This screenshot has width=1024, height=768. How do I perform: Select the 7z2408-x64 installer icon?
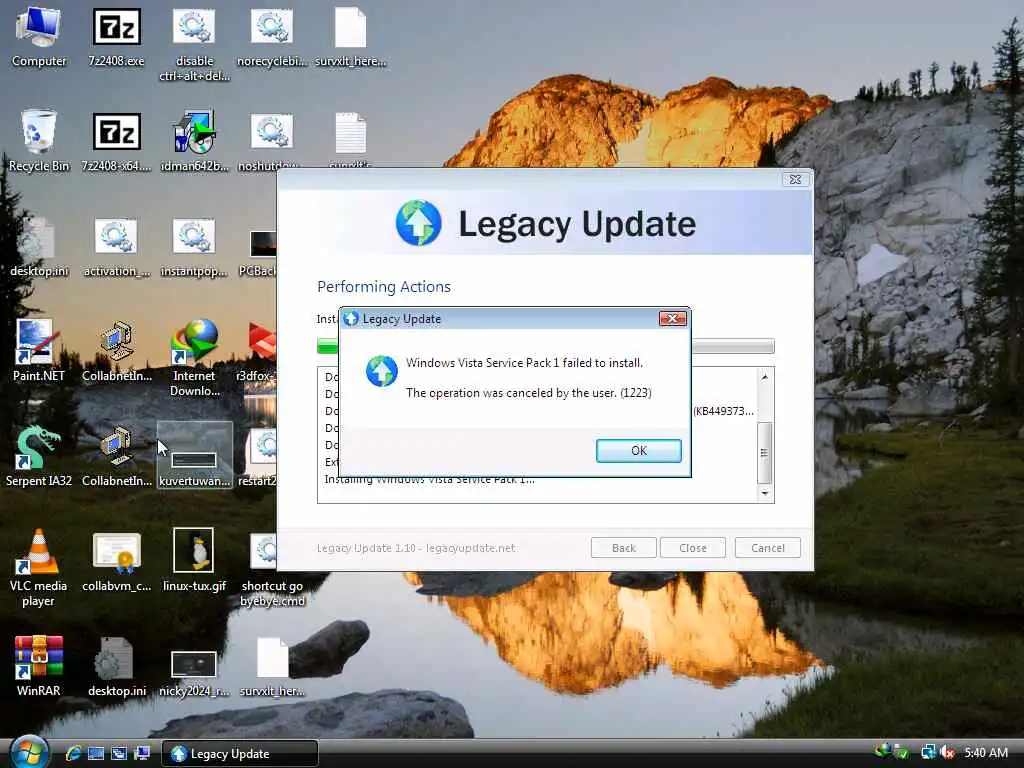tap(116, 141)
